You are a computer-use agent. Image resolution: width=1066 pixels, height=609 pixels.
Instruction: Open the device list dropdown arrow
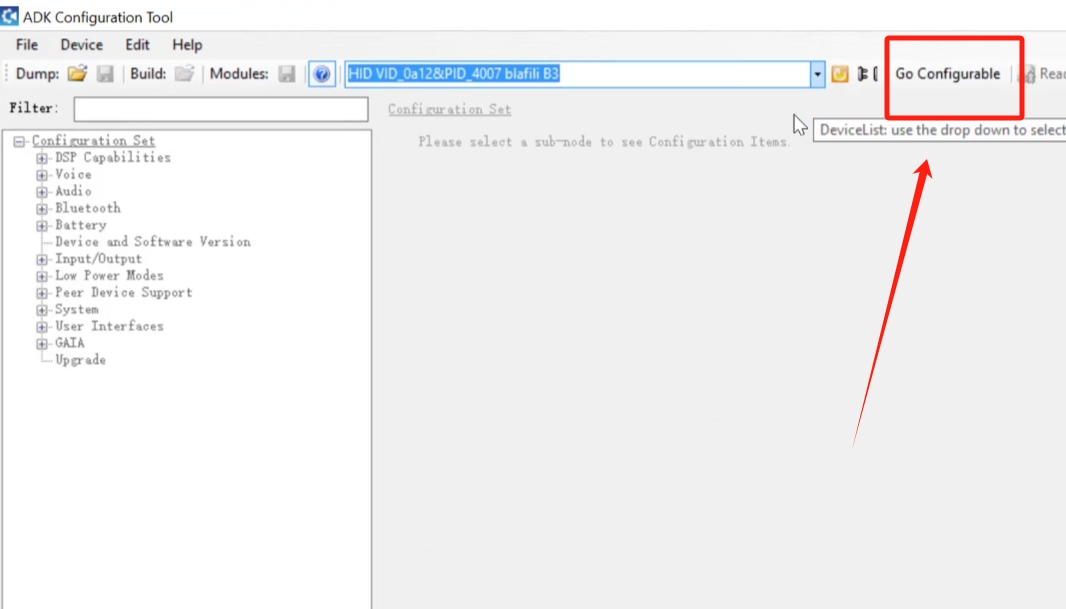(817, 73)
